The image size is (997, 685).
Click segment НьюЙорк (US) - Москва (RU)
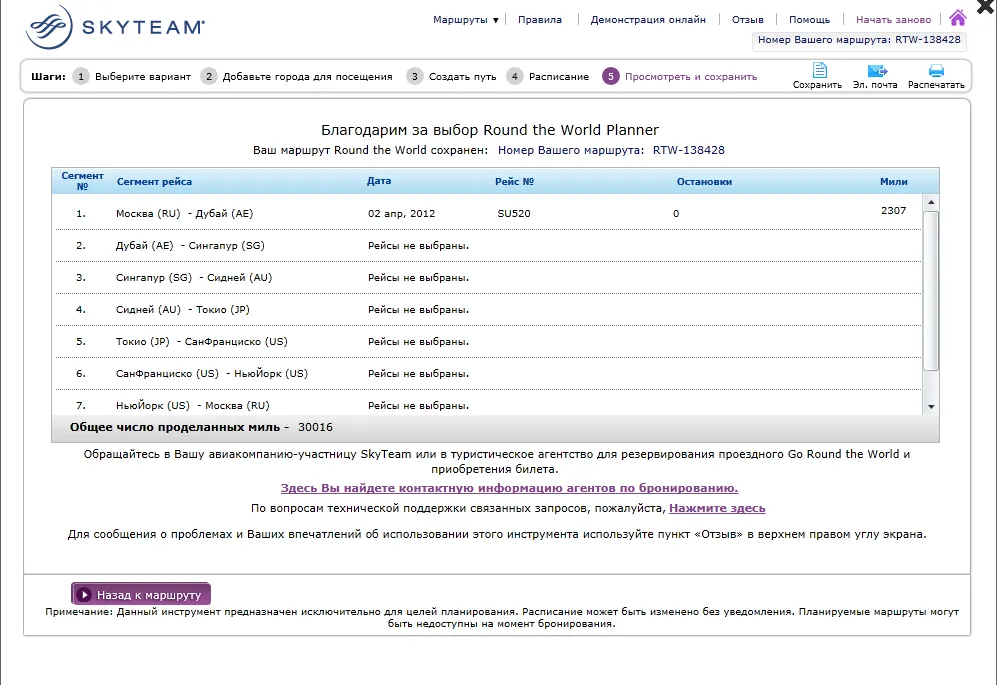(x=193, y=405)
